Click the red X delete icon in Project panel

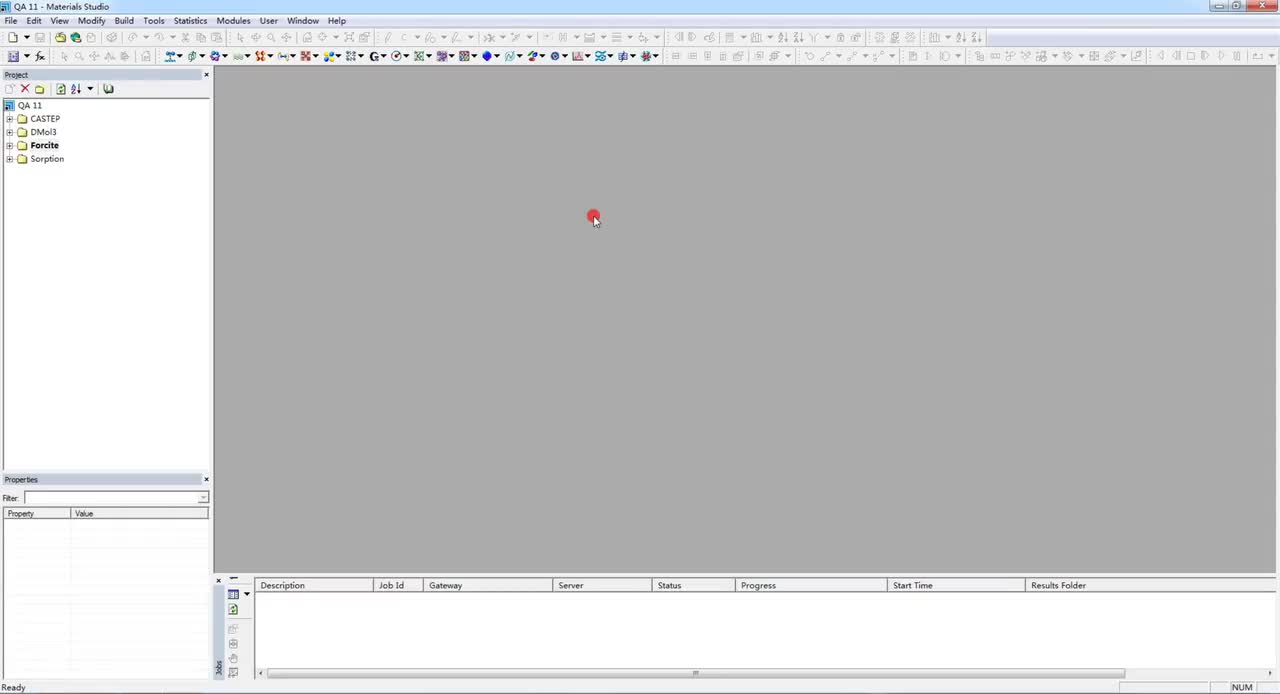25,89
